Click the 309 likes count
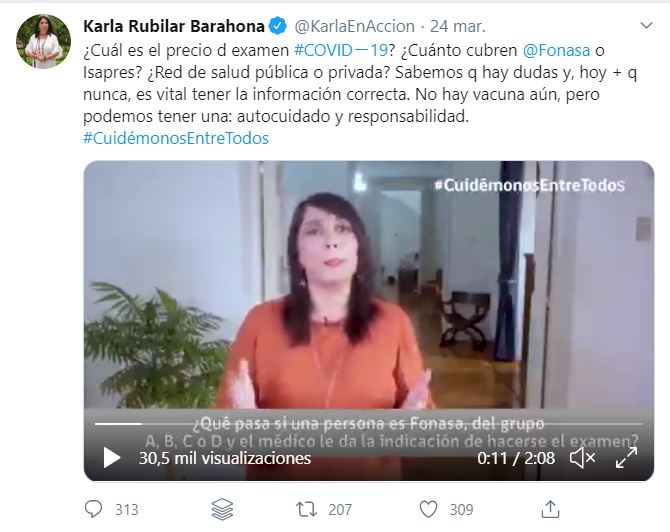The width and height of the screenshot is (670, 532). pyautogui.click(x=461, y=509)
